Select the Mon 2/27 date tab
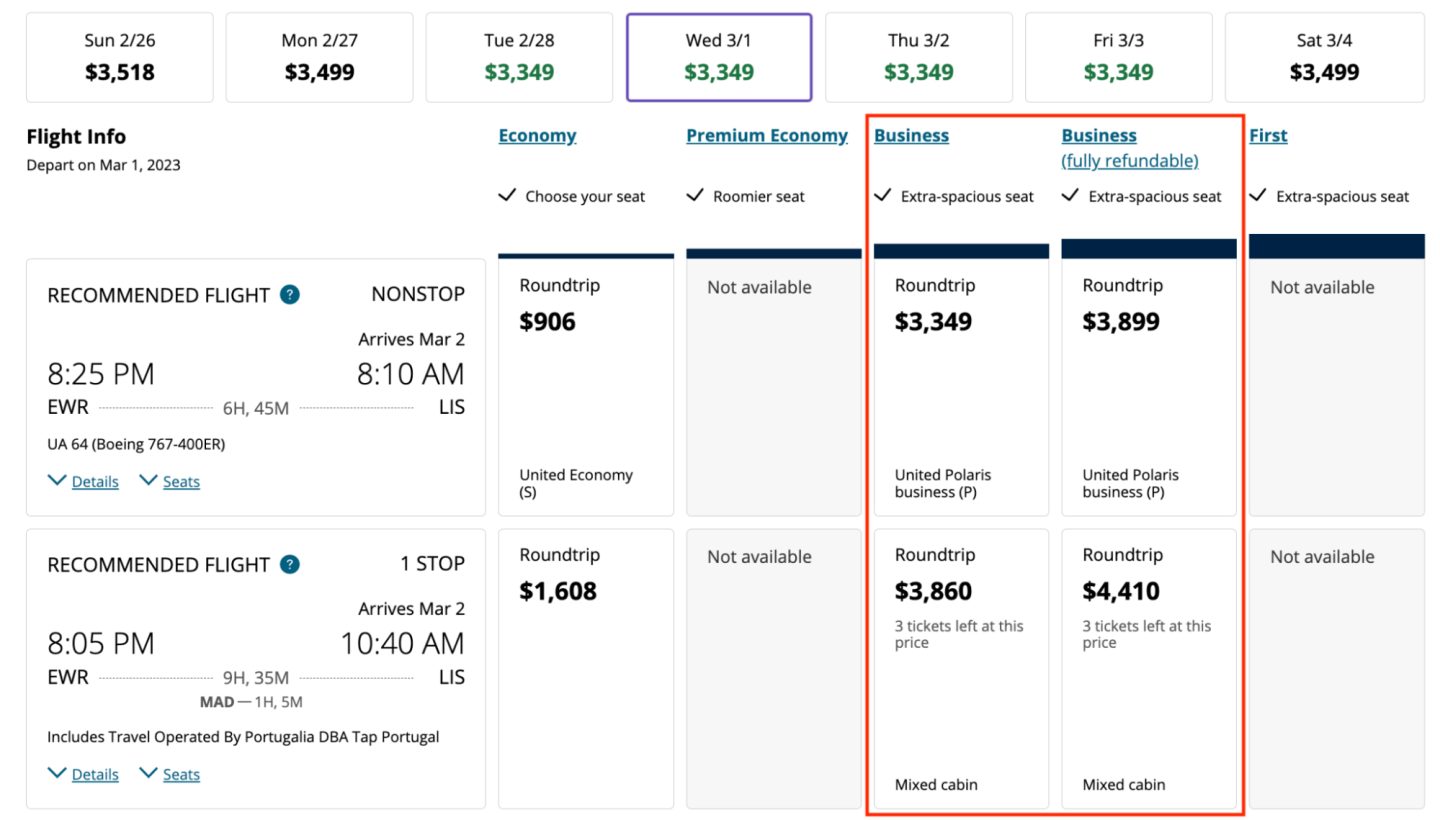The image size is (1440, 820). click(x=319, y=58)
